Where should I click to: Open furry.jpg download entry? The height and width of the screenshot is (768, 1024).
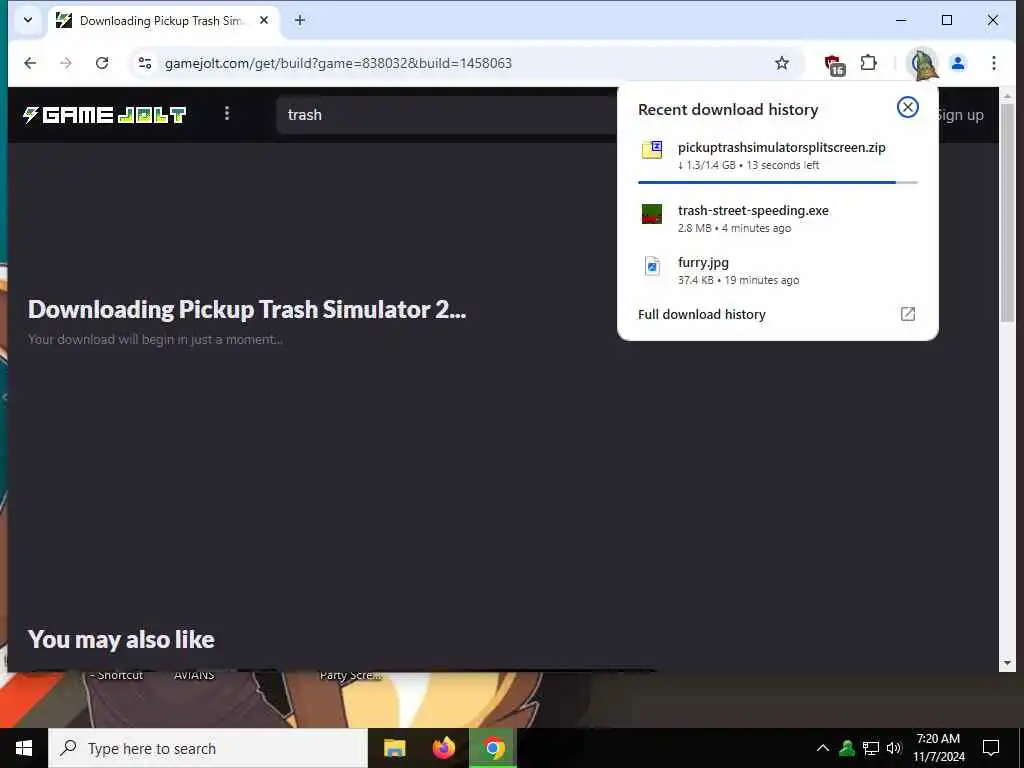pyautogui.click(x=777, y=270)
